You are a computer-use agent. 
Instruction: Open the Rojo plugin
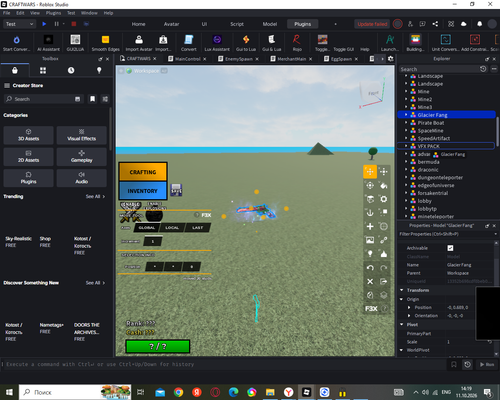[x=297, y=43]
